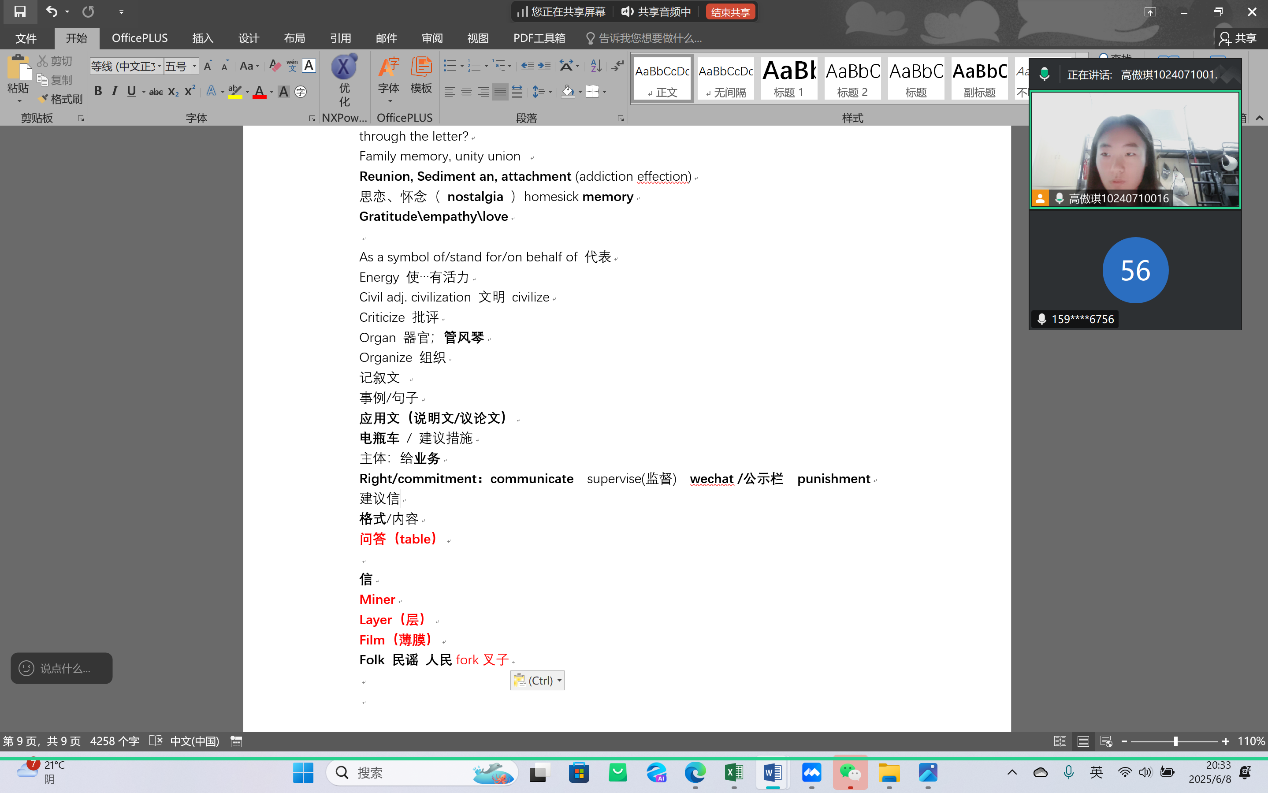This screenshot has height=793, width=1268.
Task: Click the WeChat icon in taskbar
Action: pyautogui.click(x=851, y=772)
